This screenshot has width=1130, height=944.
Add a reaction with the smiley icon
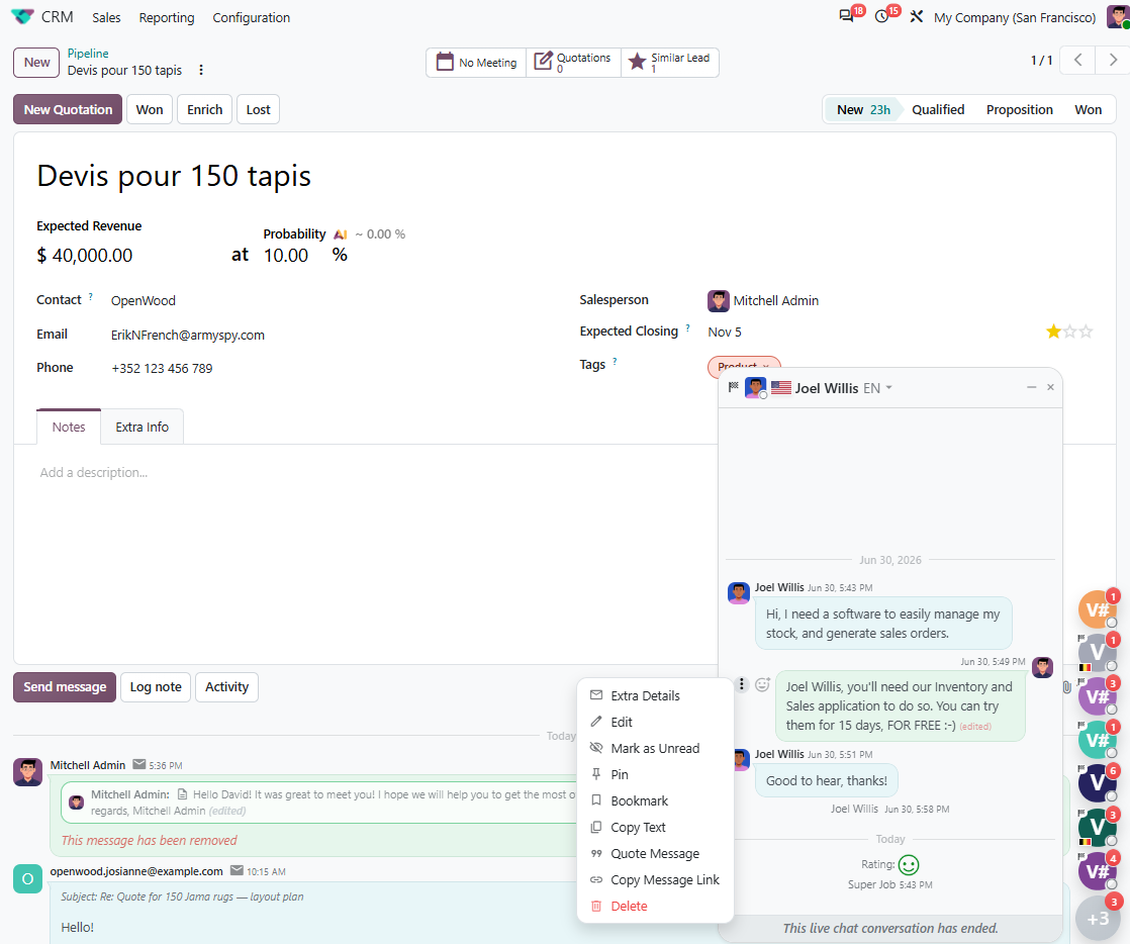(762, 684)
